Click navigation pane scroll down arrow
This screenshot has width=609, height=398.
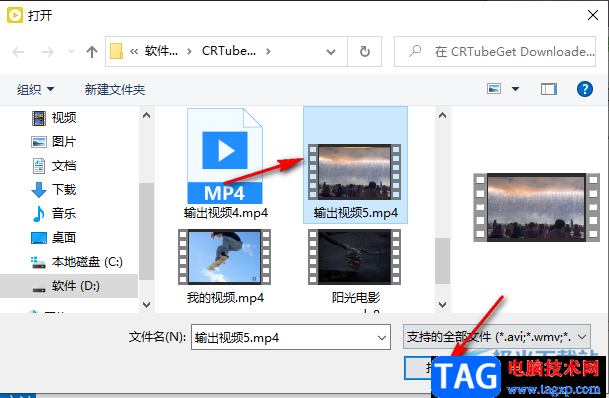tap(147, 305)
